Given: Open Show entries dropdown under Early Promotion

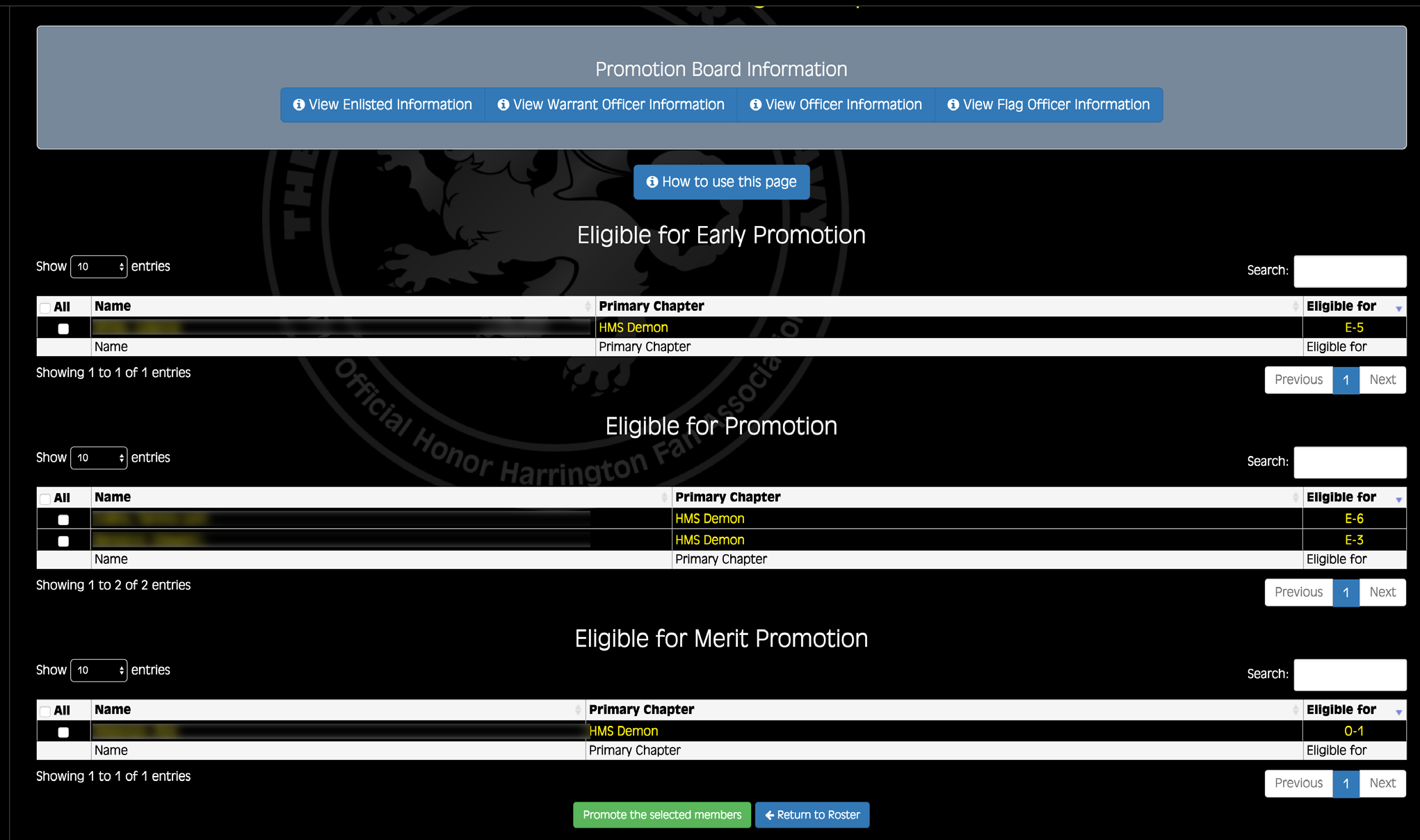Looking at the screenshot, I should [x=99, y=267].
